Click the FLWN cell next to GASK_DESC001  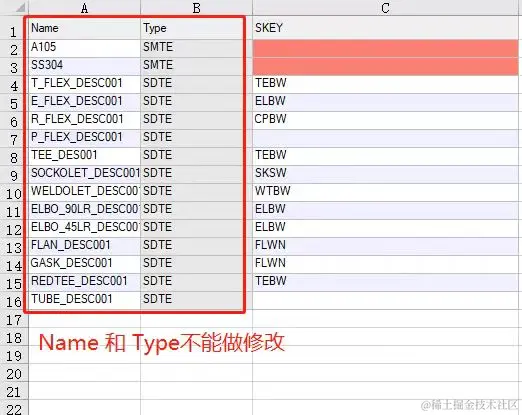(386, 264)
